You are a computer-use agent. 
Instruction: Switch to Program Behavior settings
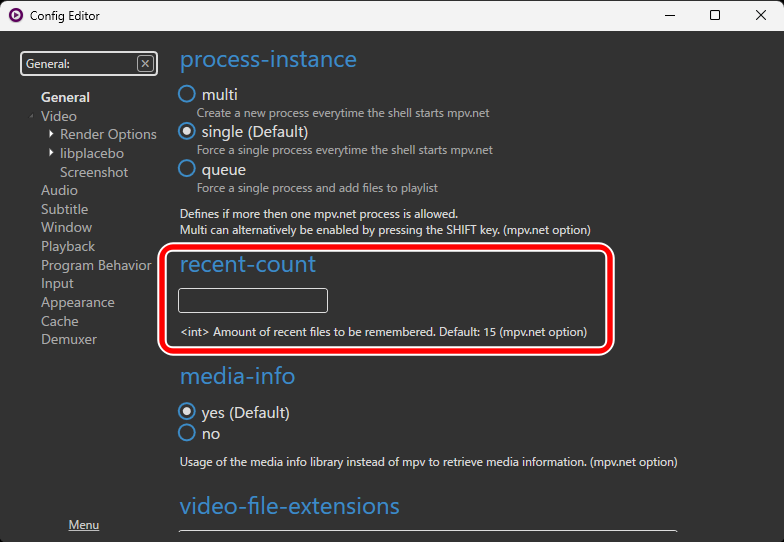pyautogui.click(x=96, y=265)
